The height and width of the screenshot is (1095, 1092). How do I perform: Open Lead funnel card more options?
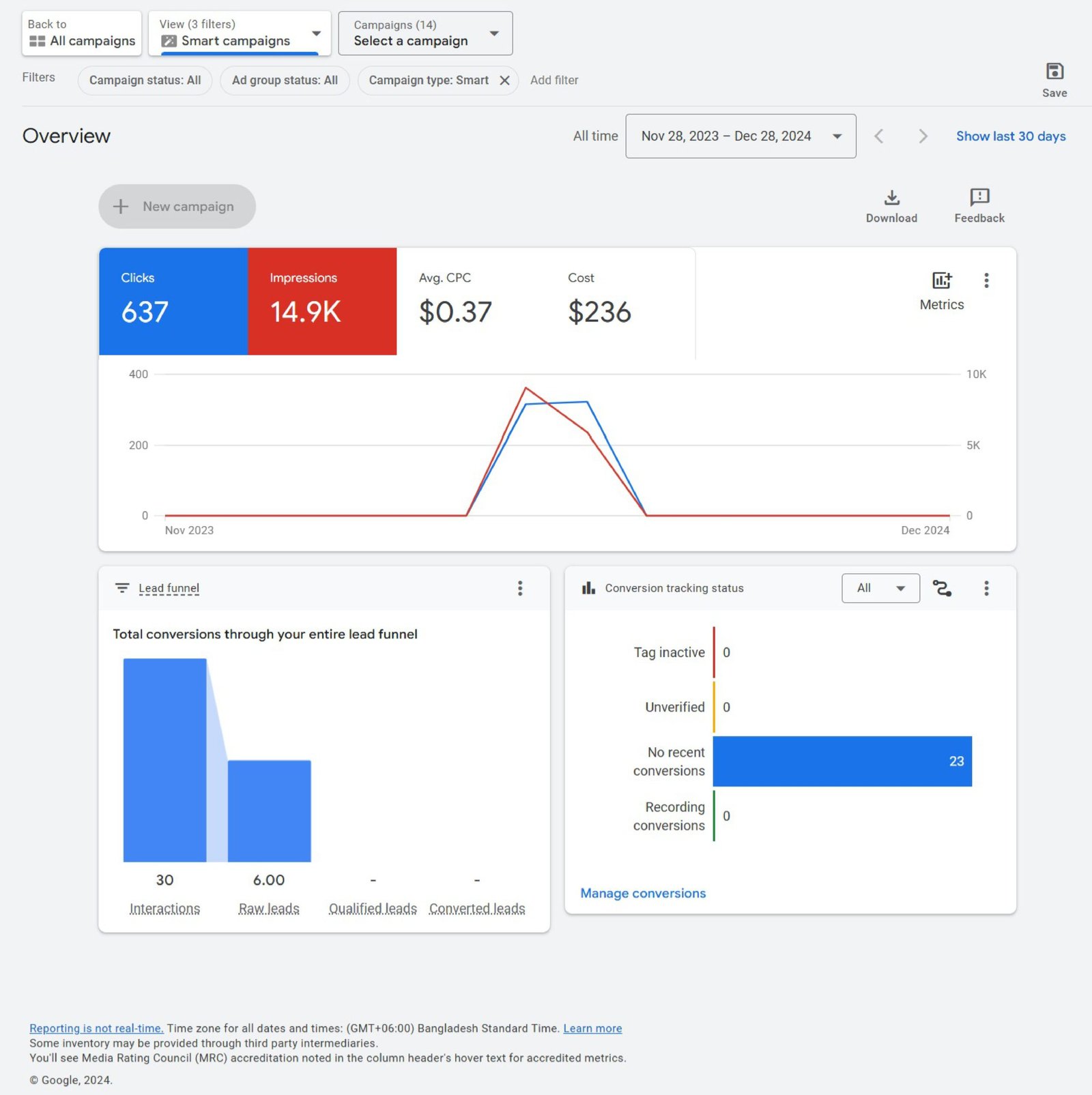pos(519,588)
